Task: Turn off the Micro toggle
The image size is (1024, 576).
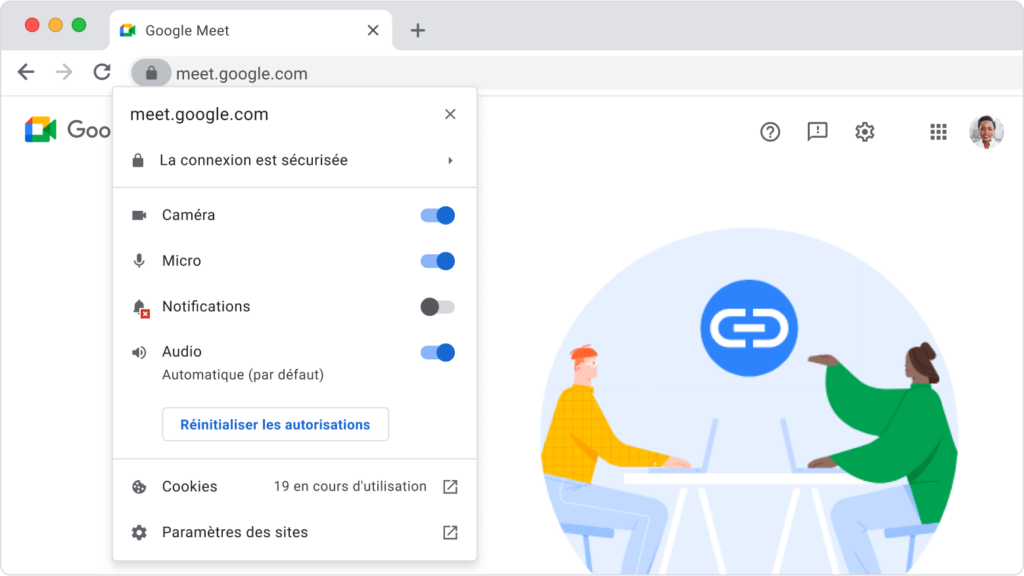Action: coord(438,261)
